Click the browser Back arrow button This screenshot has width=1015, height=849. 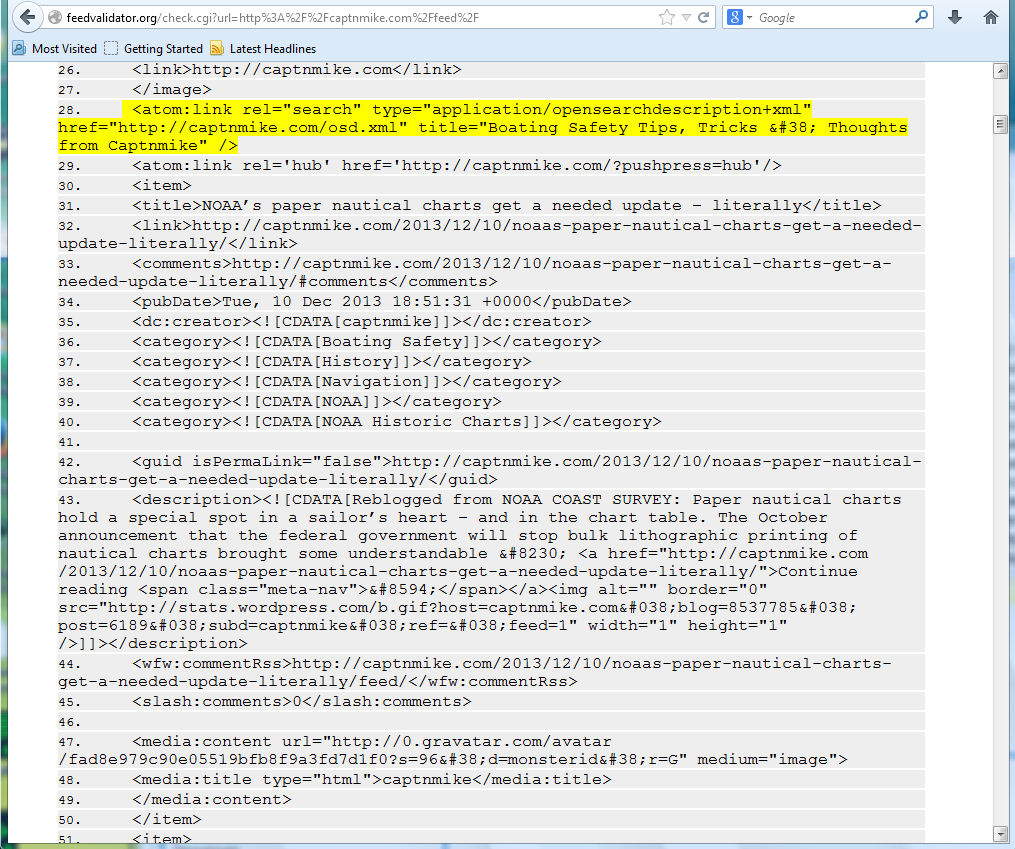click(27, 17)
